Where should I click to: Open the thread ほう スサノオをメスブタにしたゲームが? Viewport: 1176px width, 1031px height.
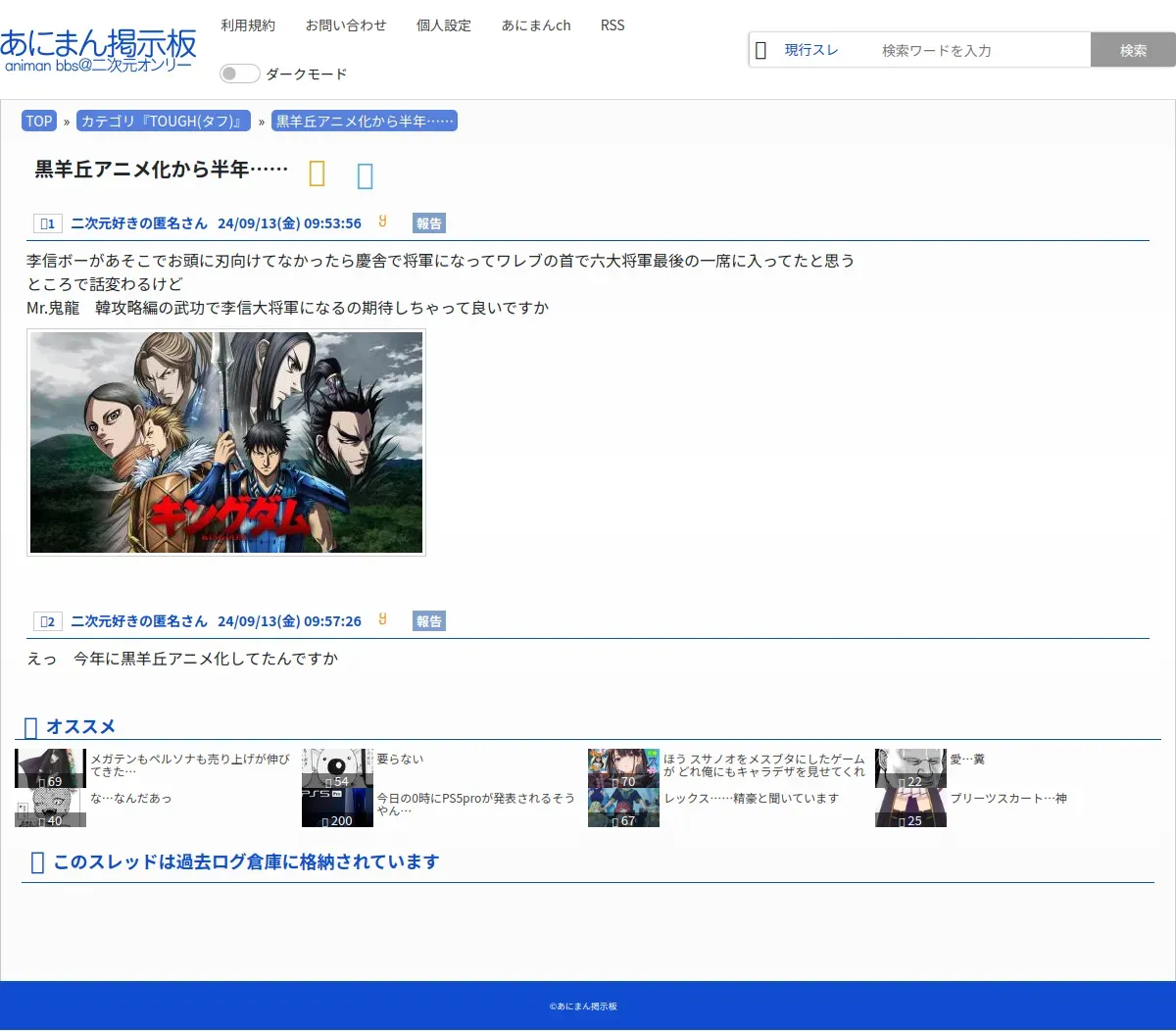coord(764,765)
